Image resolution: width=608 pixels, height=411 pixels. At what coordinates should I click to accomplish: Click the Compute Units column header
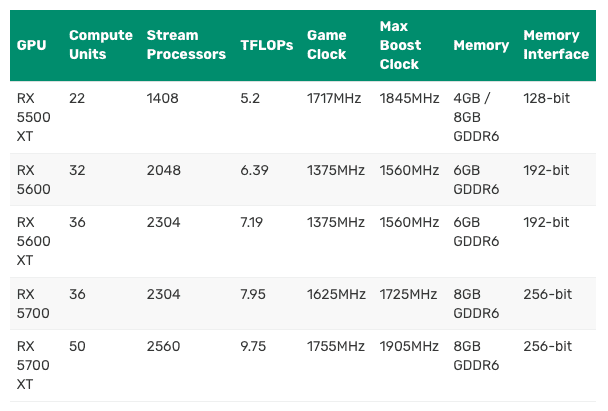[101, 45]
